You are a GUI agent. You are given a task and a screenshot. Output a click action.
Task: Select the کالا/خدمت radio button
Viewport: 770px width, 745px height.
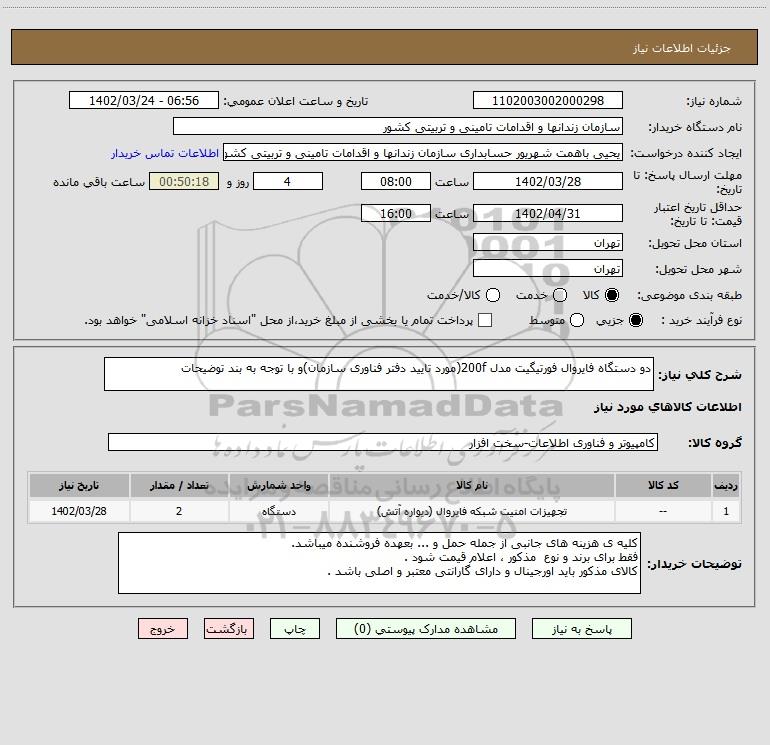click(x=493, y=295)
